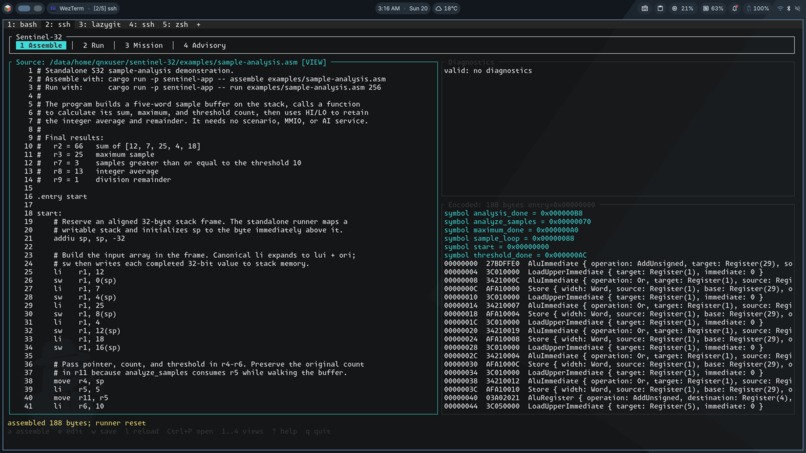Click the 'Ctrl+P open' shortcut hint
This screenshot has width=806, height=453.
click(x=190, y=431)
